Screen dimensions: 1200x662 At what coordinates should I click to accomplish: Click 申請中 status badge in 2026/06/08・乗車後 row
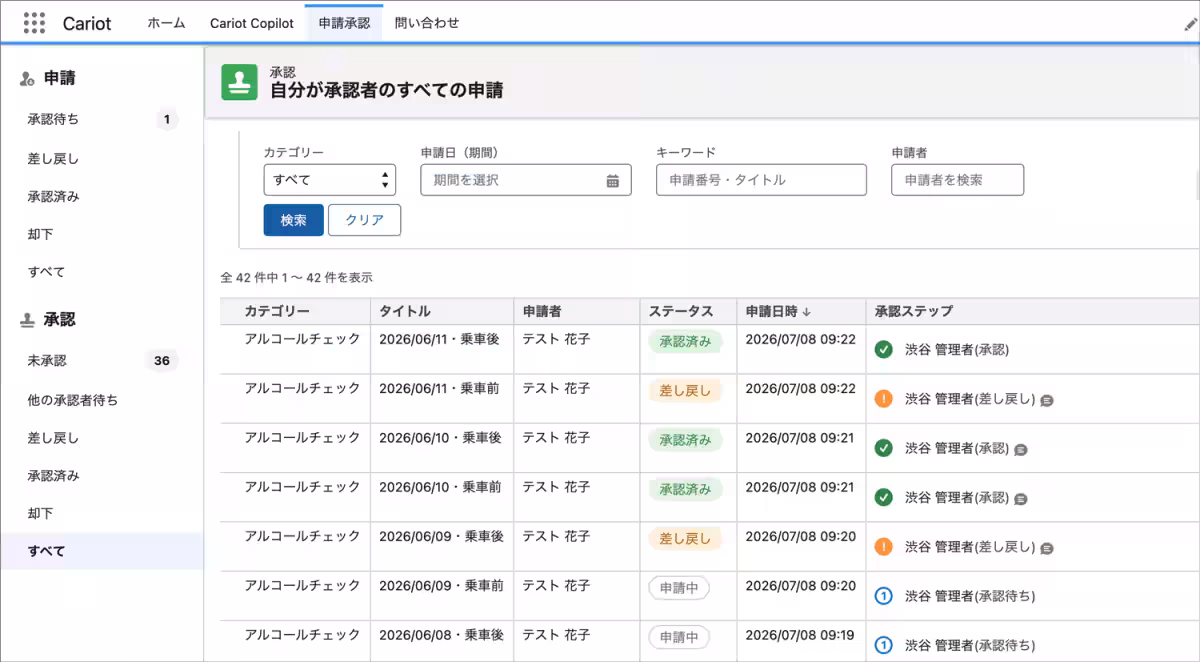click(679, 637)
